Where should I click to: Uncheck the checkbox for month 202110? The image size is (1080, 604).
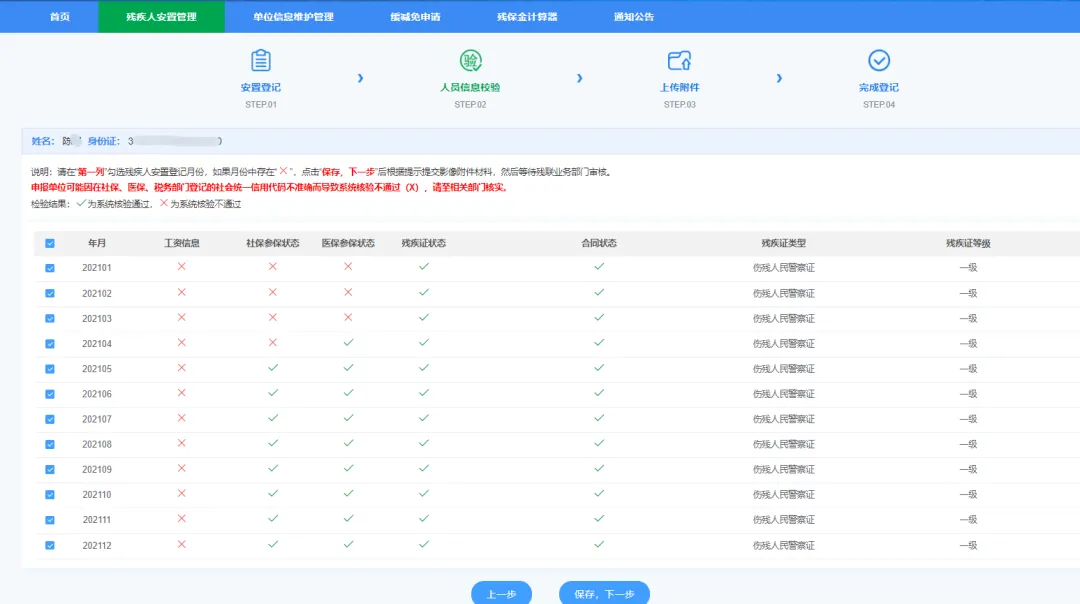50,494
